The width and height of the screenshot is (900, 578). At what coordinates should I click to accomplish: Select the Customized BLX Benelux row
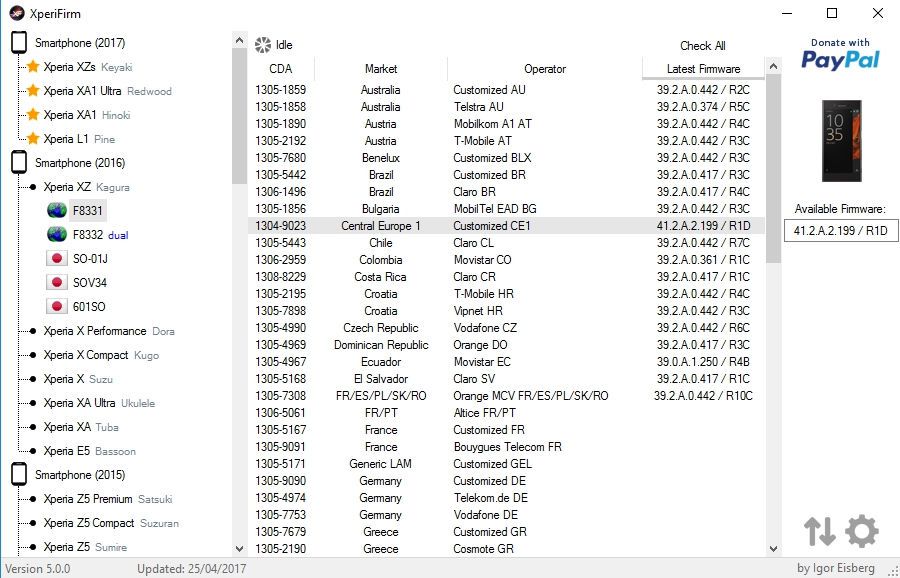[x=507, y=157]
